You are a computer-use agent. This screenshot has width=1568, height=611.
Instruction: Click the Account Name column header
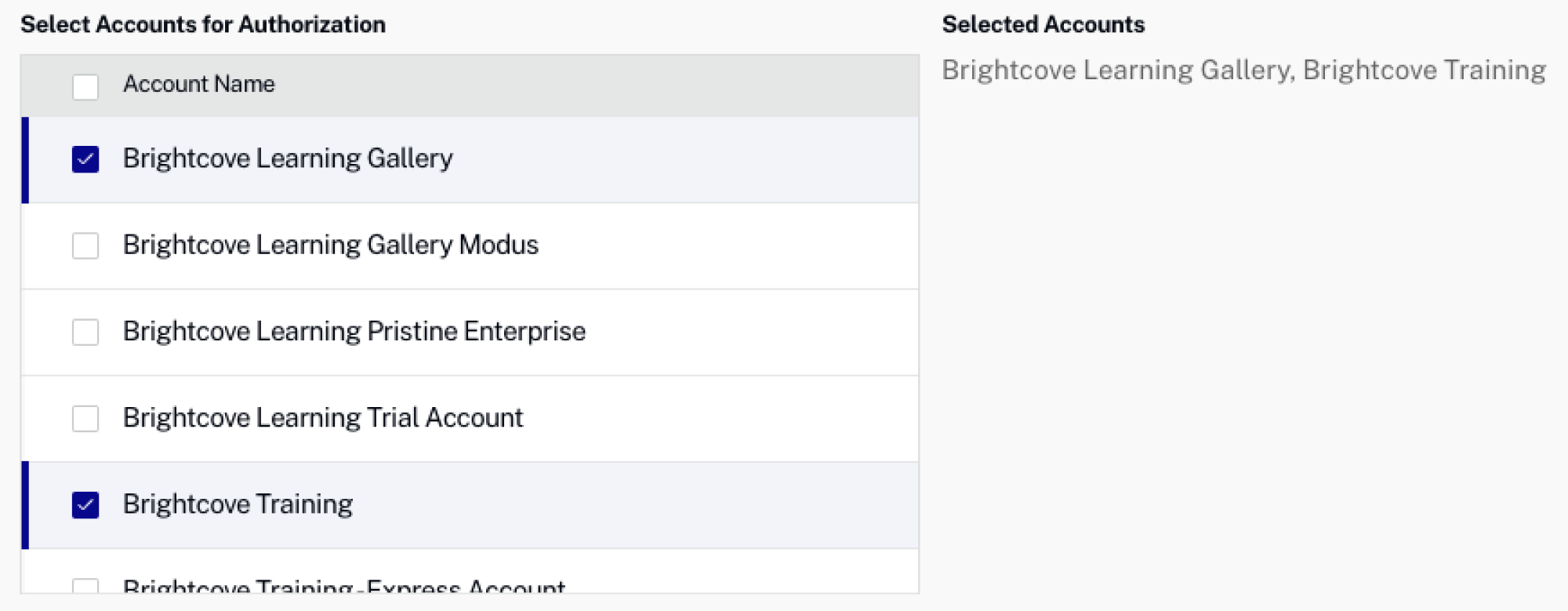click(x=200, y=84)
